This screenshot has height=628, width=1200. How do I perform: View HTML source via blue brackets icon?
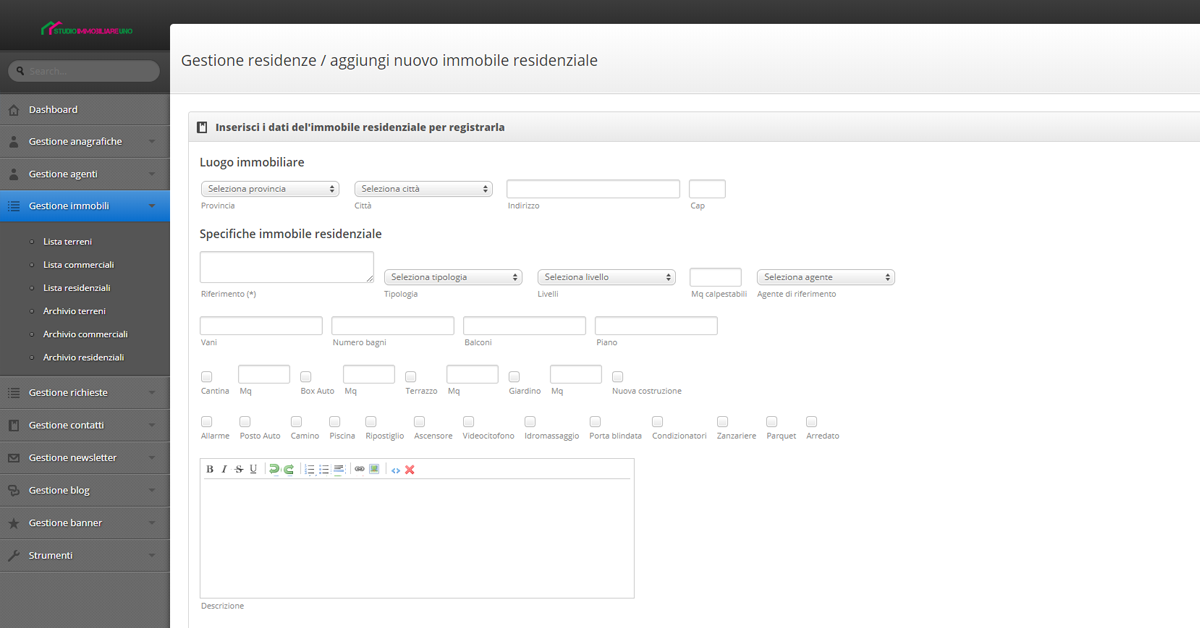click(396, 469)
